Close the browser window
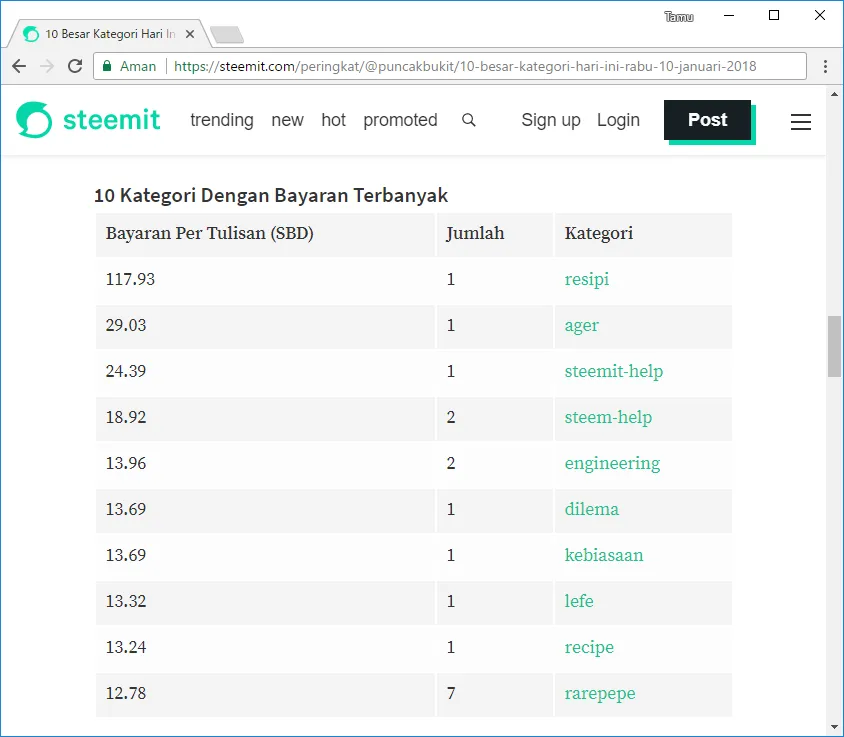Image resolution: width=844 pixels, height=737 pixels. (820, 16)
